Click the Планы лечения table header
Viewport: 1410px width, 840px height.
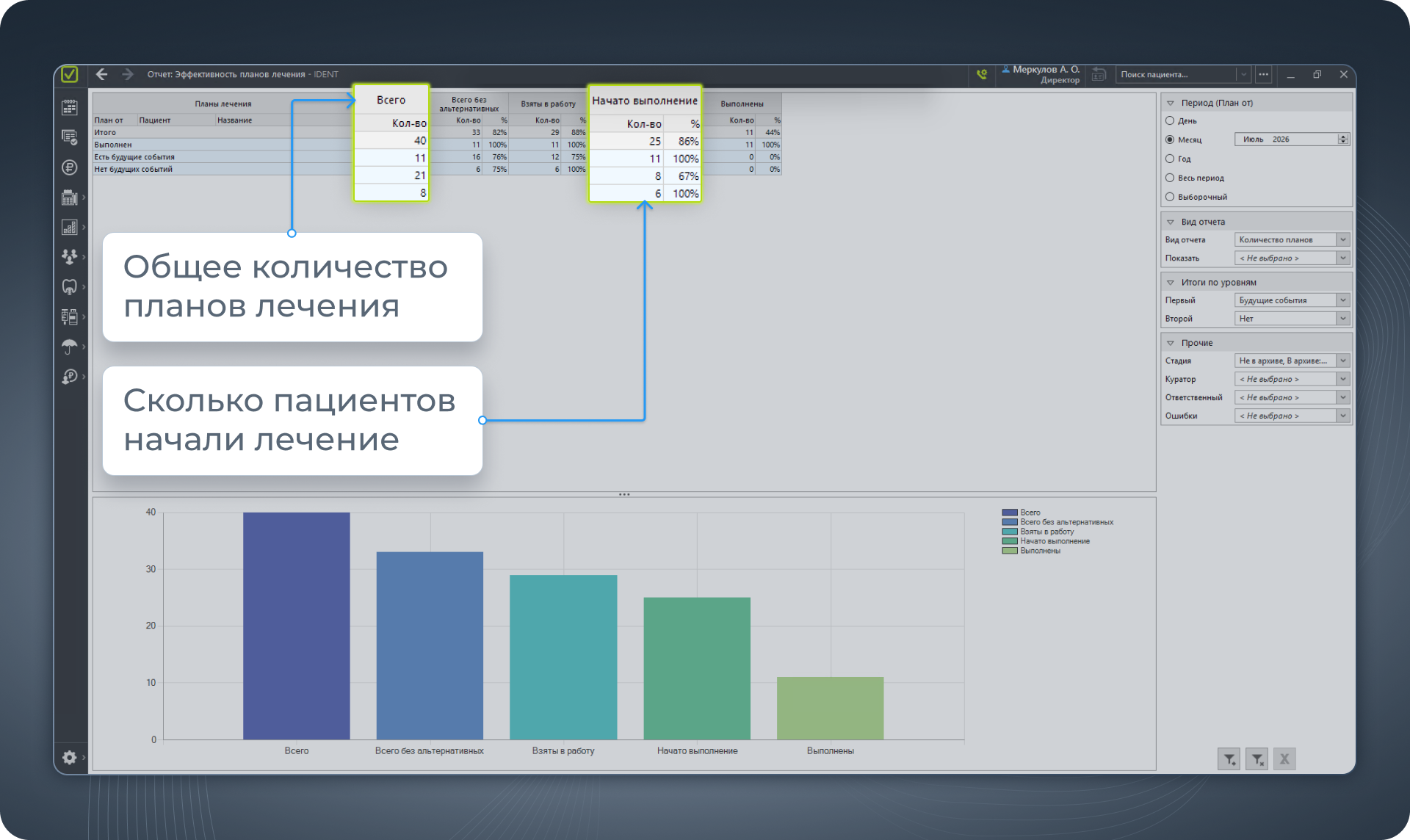(x=223, y=104)
